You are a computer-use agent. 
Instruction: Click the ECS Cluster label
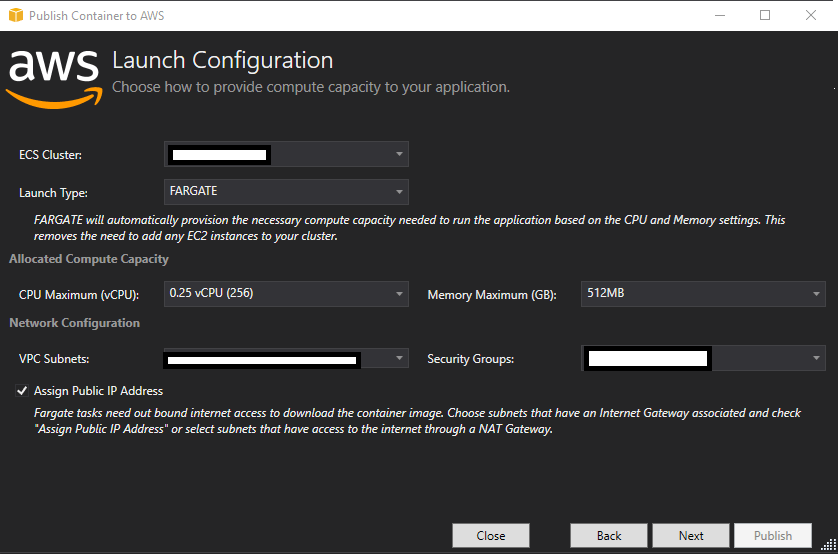click(x=50, y=155)
